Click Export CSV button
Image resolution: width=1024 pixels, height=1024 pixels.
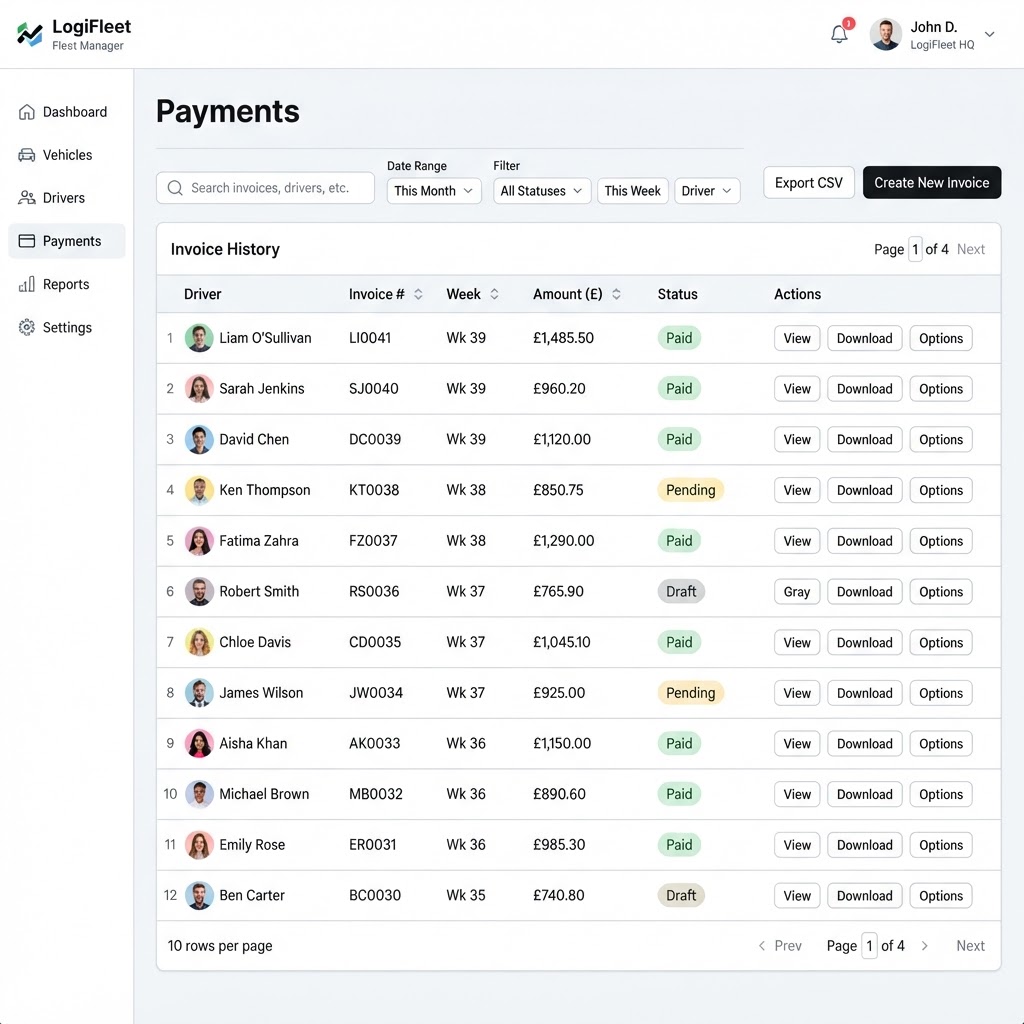click(808, 183)
